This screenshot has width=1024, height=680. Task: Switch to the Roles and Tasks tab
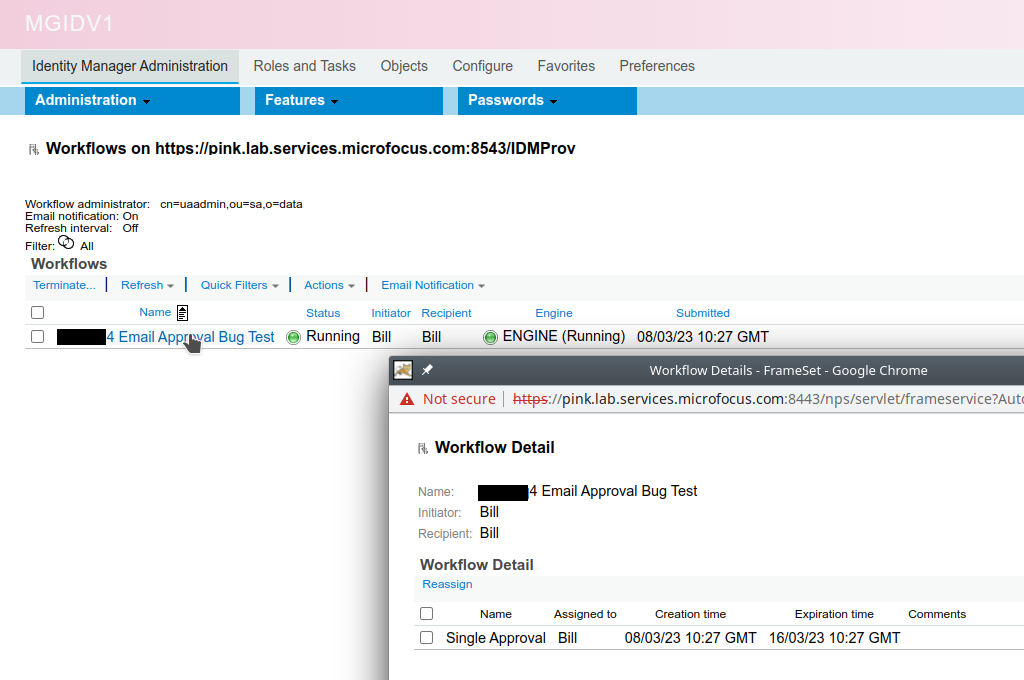[304, 66]
